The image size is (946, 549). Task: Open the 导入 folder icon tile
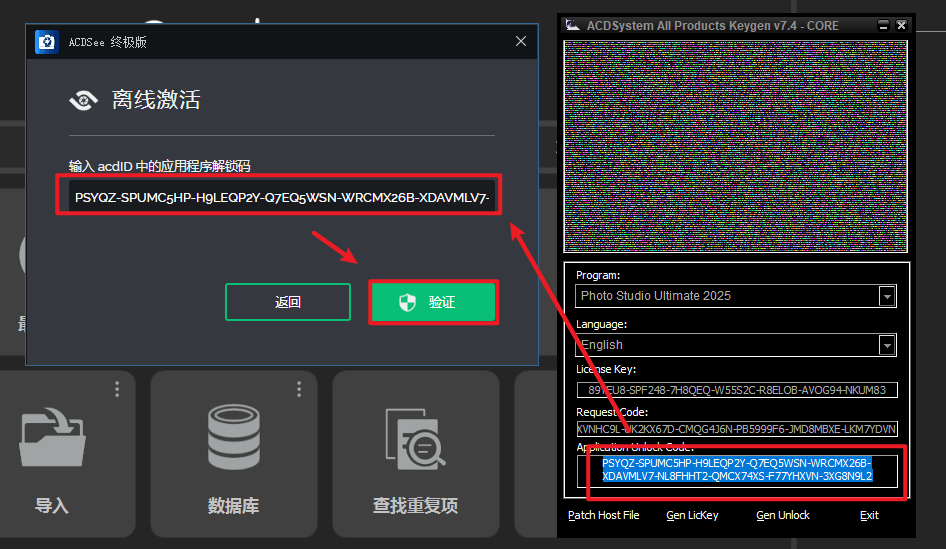[51, 442]
